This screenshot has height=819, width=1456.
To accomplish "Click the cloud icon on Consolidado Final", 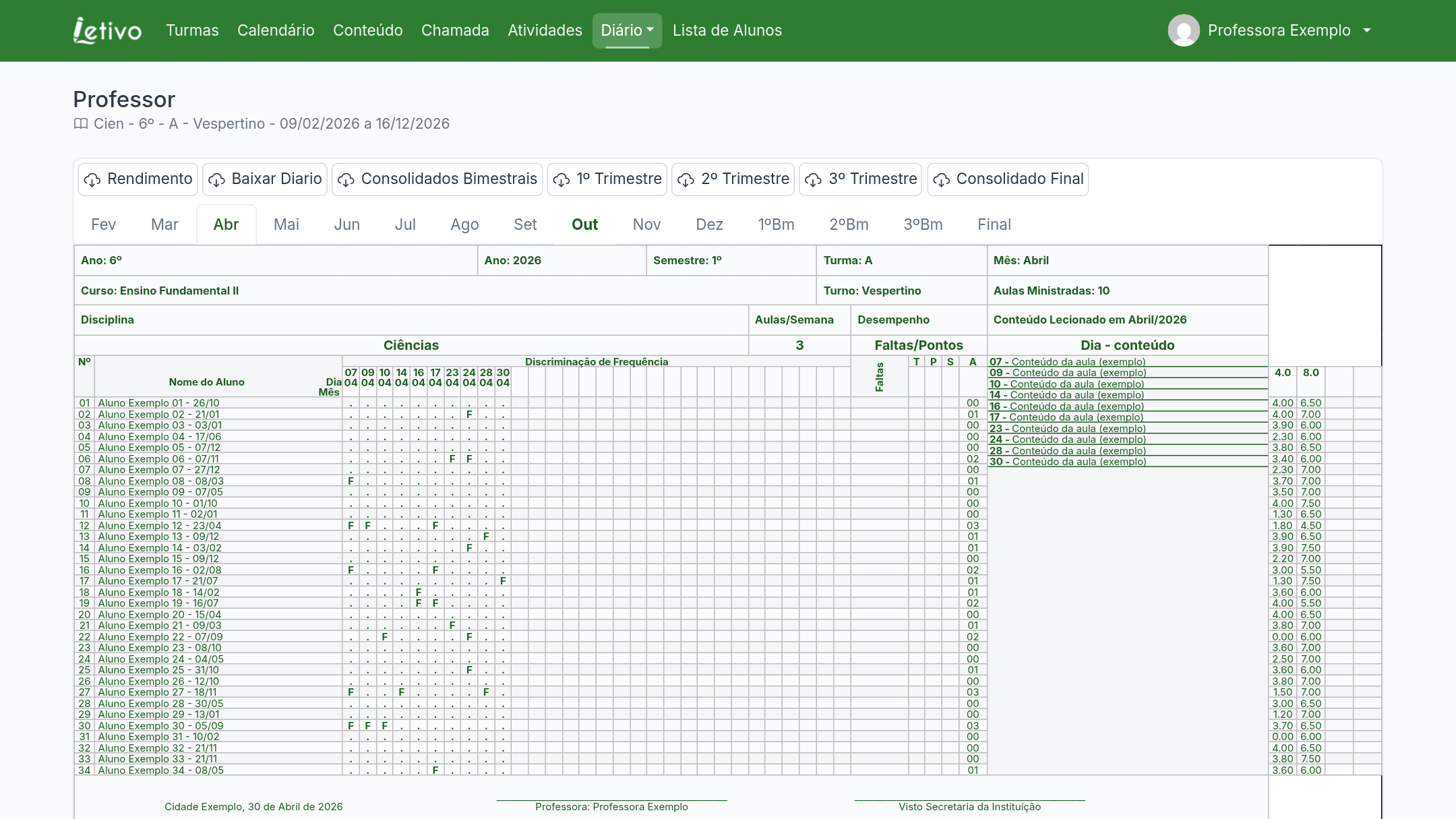I will pyautogui.click(x=942, y=180).
